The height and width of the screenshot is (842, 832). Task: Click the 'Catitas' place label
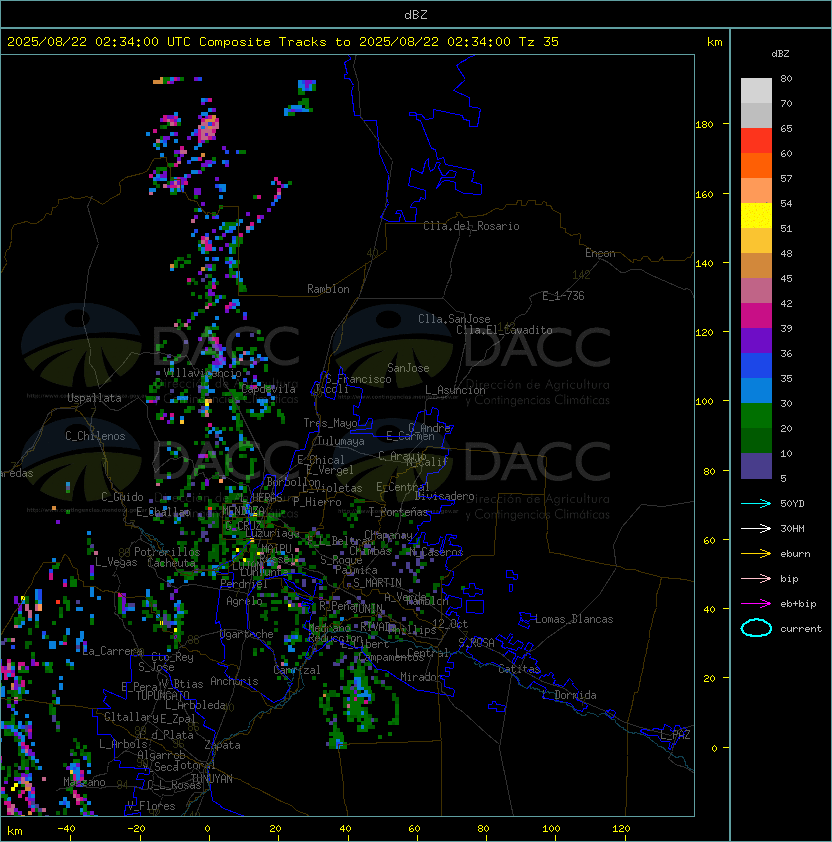point(519,669)
